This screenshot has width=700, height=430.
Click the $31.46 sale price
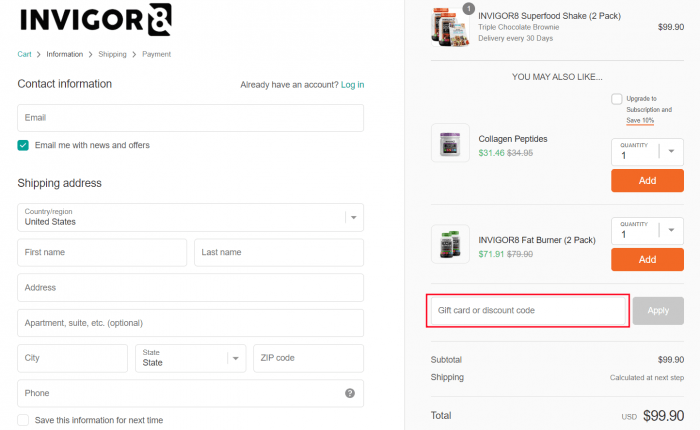pyautogui.click(x=491, y=153)
